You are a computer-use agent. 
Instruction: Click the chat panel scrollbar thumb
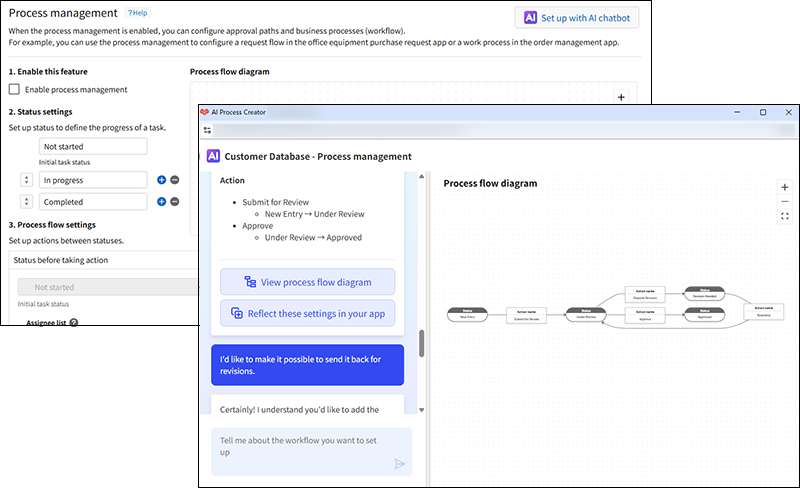421,343
